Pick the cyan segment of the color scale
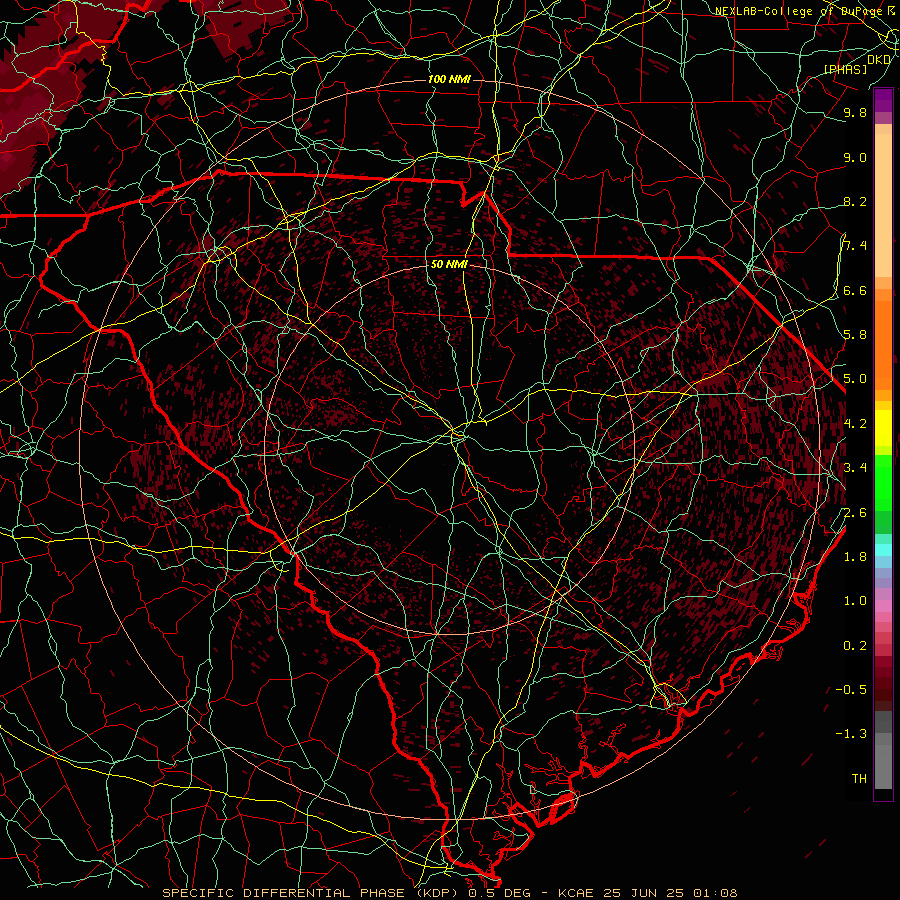 883,550
